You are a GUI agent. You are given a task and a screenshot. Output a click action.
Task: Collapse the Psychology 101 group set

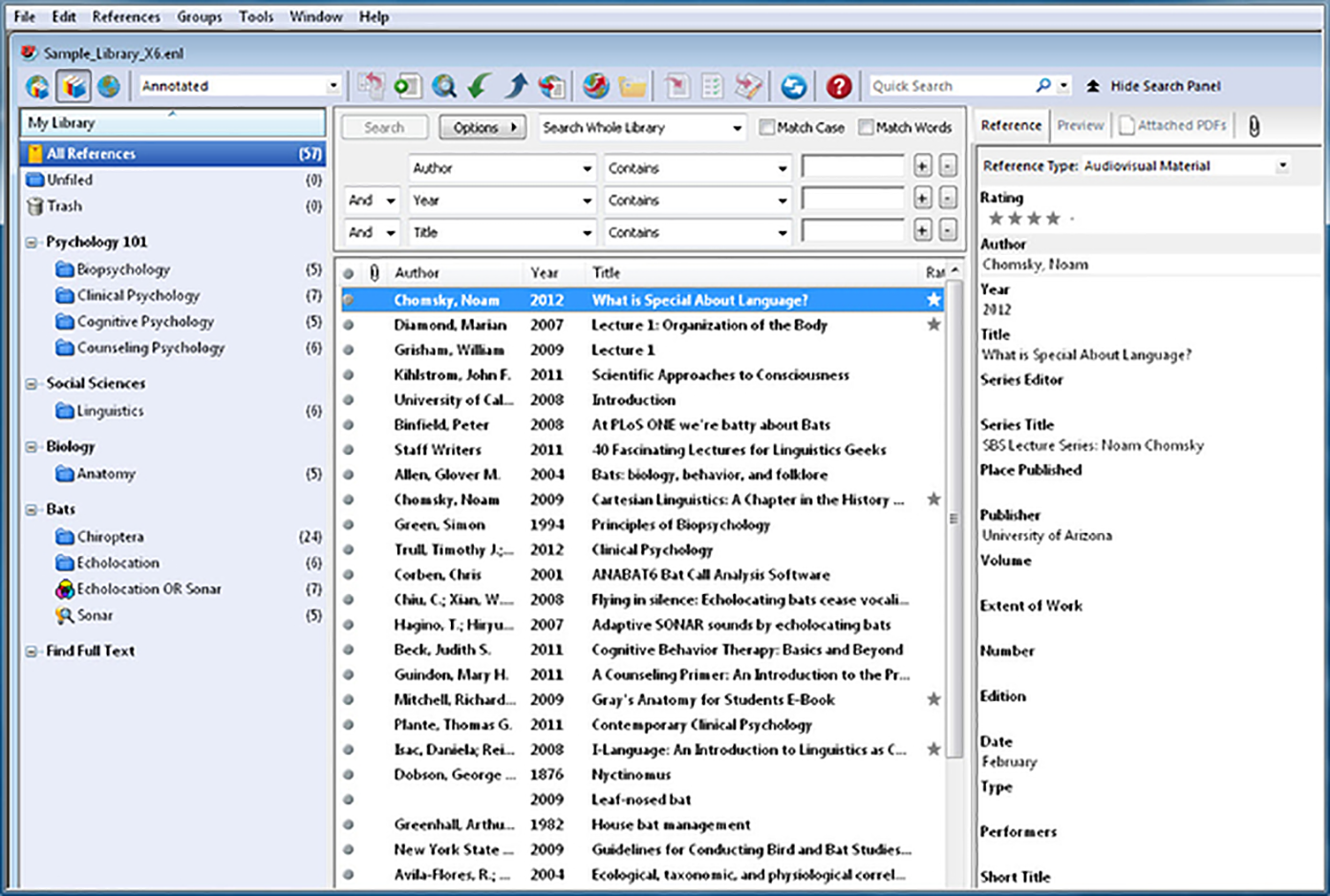(x=32, y=243)
